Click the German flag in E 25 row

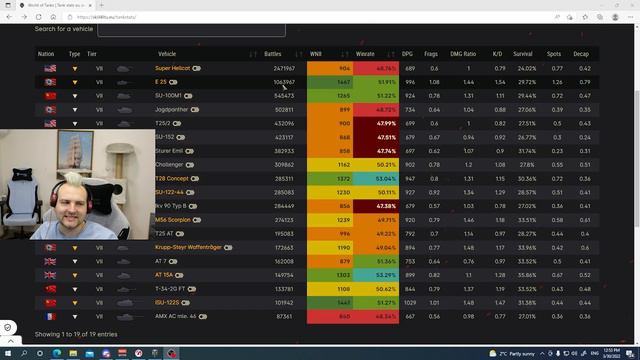[x=50, y=82]
